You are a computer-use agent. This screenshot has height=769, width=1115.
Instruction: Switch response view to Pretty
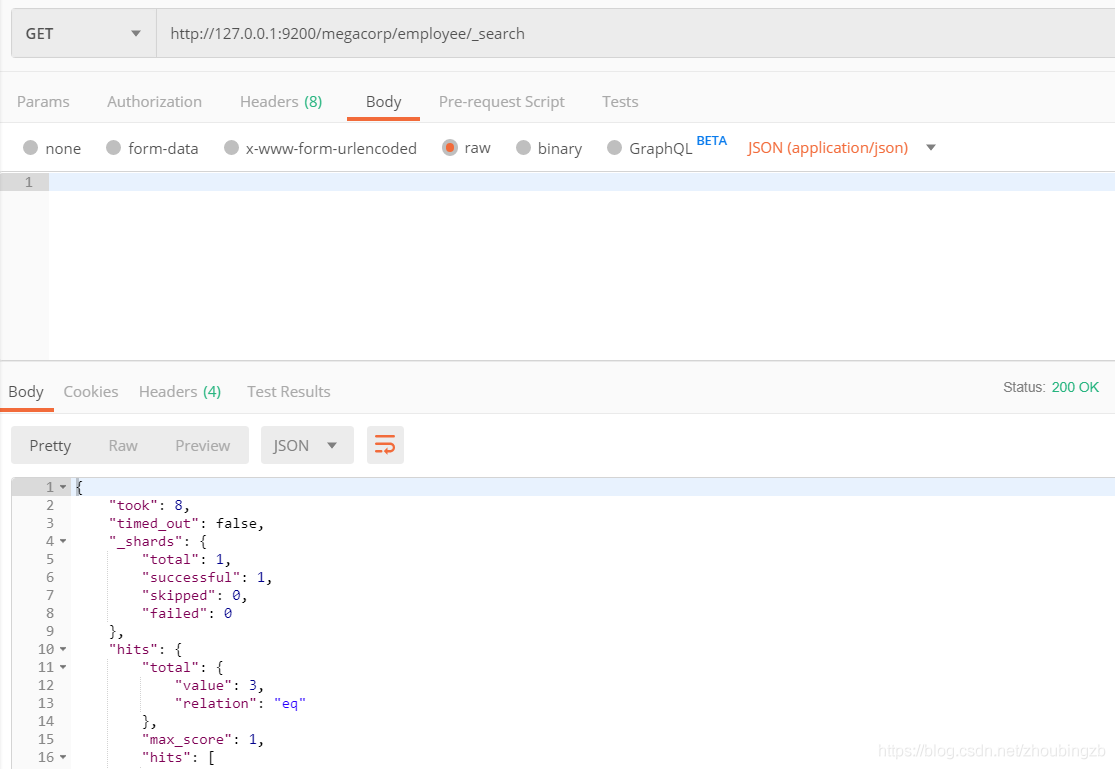tap(50, 445)
